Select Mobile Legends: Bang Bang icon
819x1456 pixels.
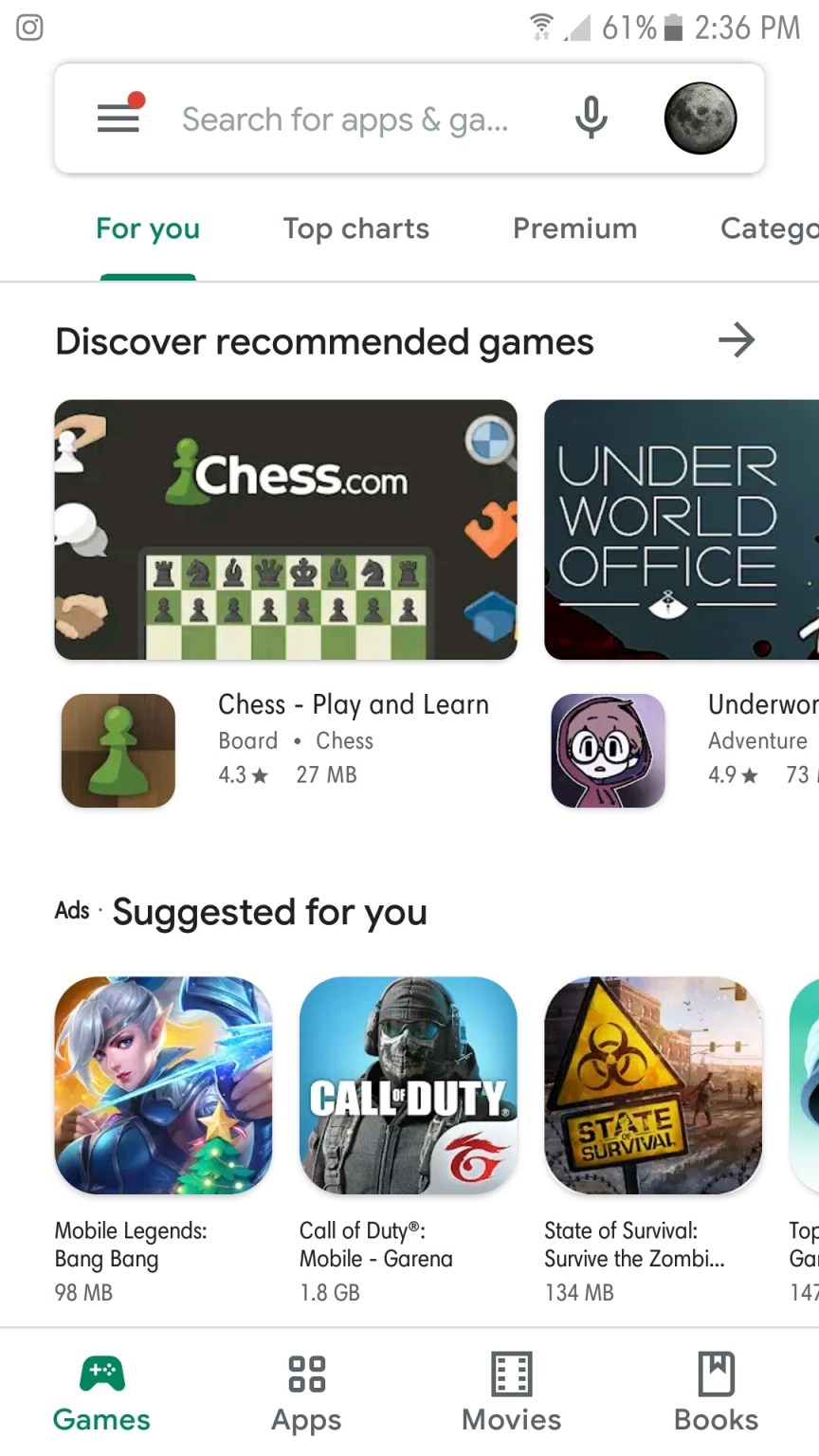(164, 1085)
